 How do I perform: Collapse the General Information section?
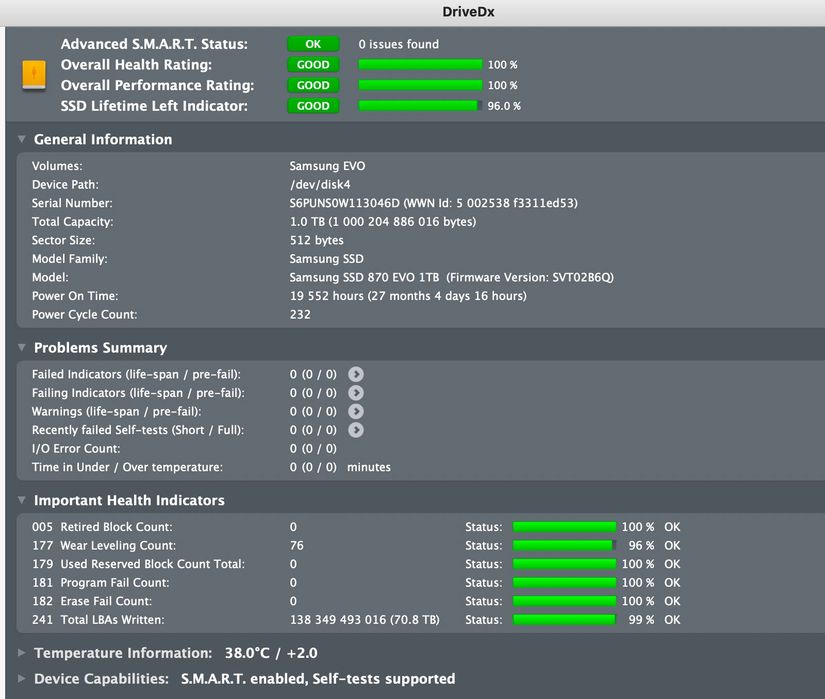tap(22, 139)
